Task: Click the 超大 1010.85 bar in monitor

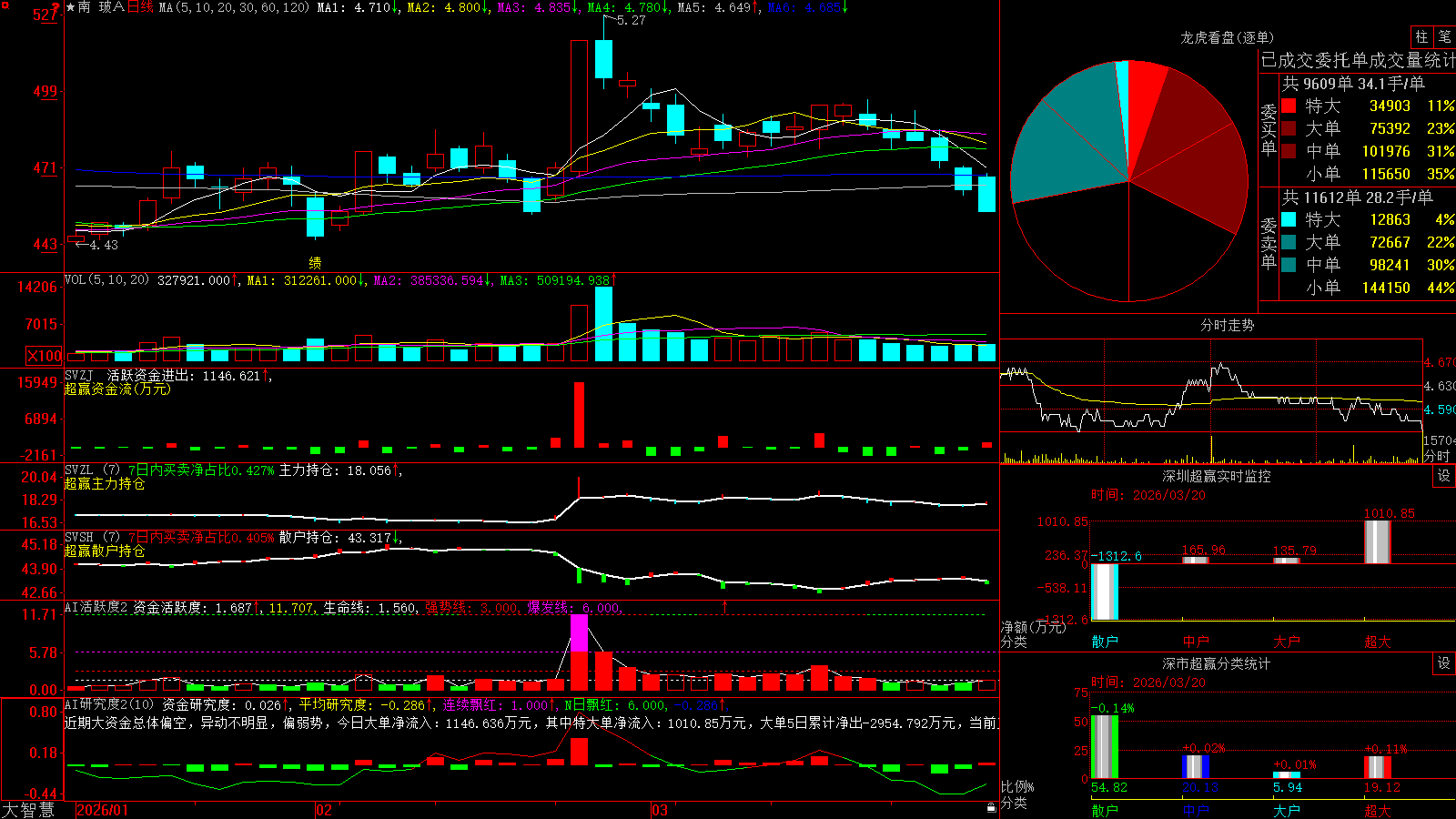Action: pos(1378,542)
